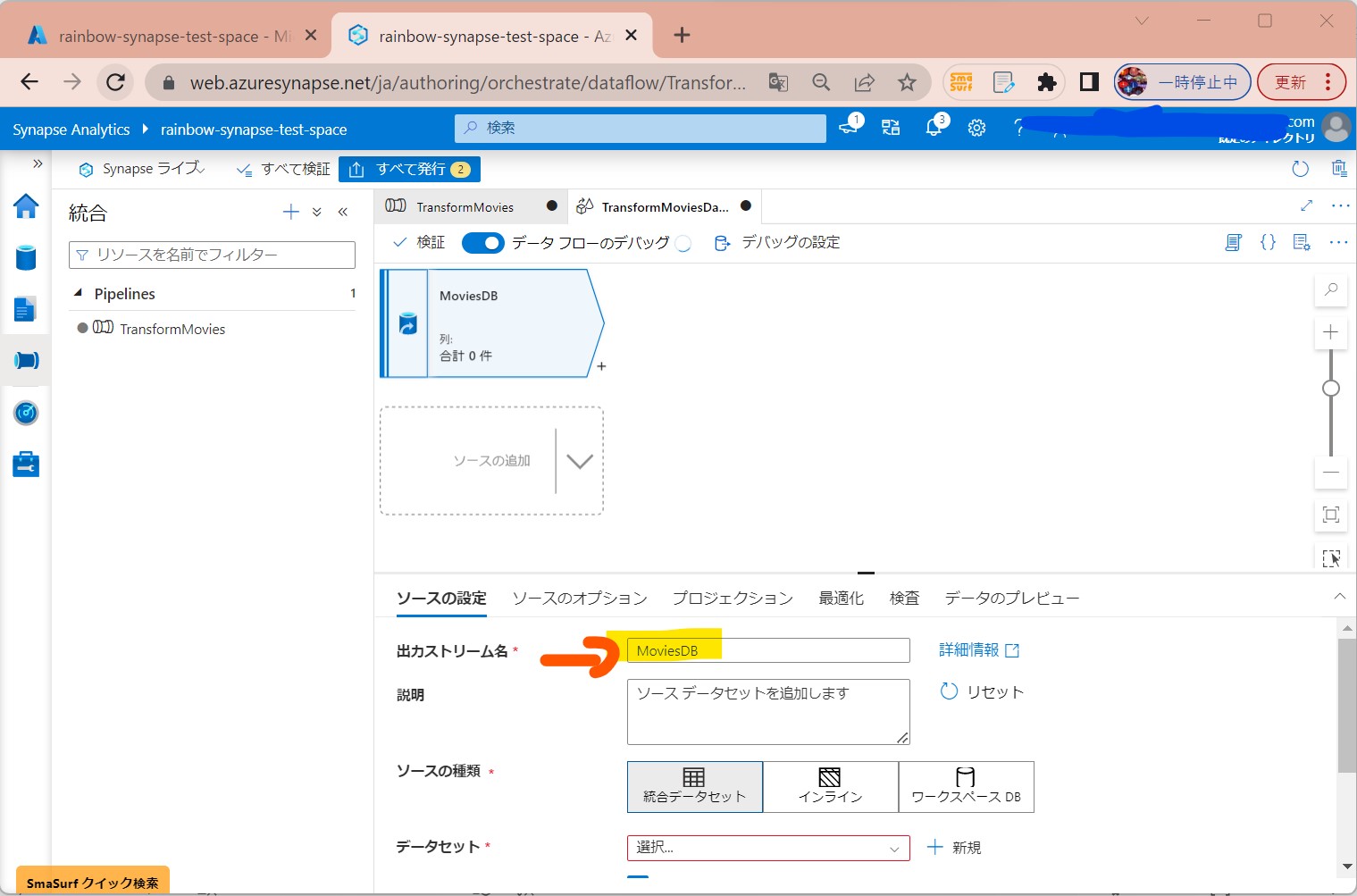
Task: Collapse the settings panel with the chevron
Action: tap(1339, 597)
